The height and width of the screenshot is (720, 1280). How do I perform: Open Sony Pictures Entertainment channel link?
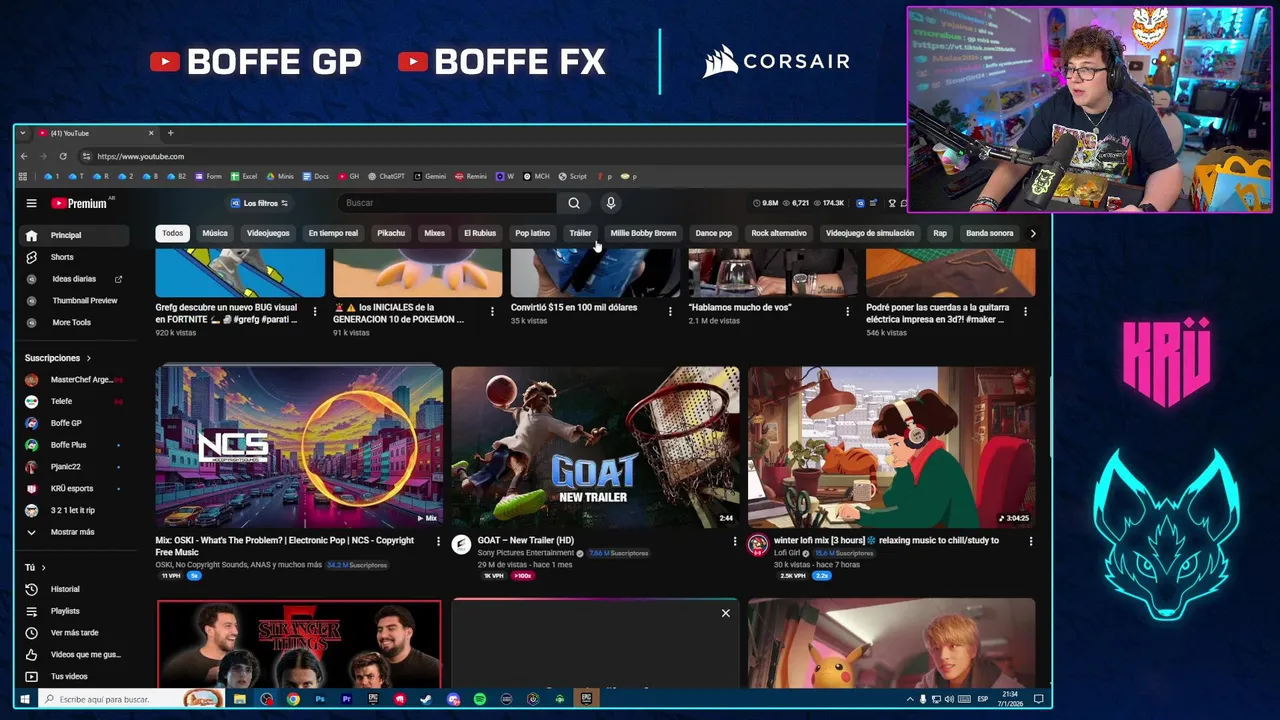pyautogui.click(x=525, y=553)
